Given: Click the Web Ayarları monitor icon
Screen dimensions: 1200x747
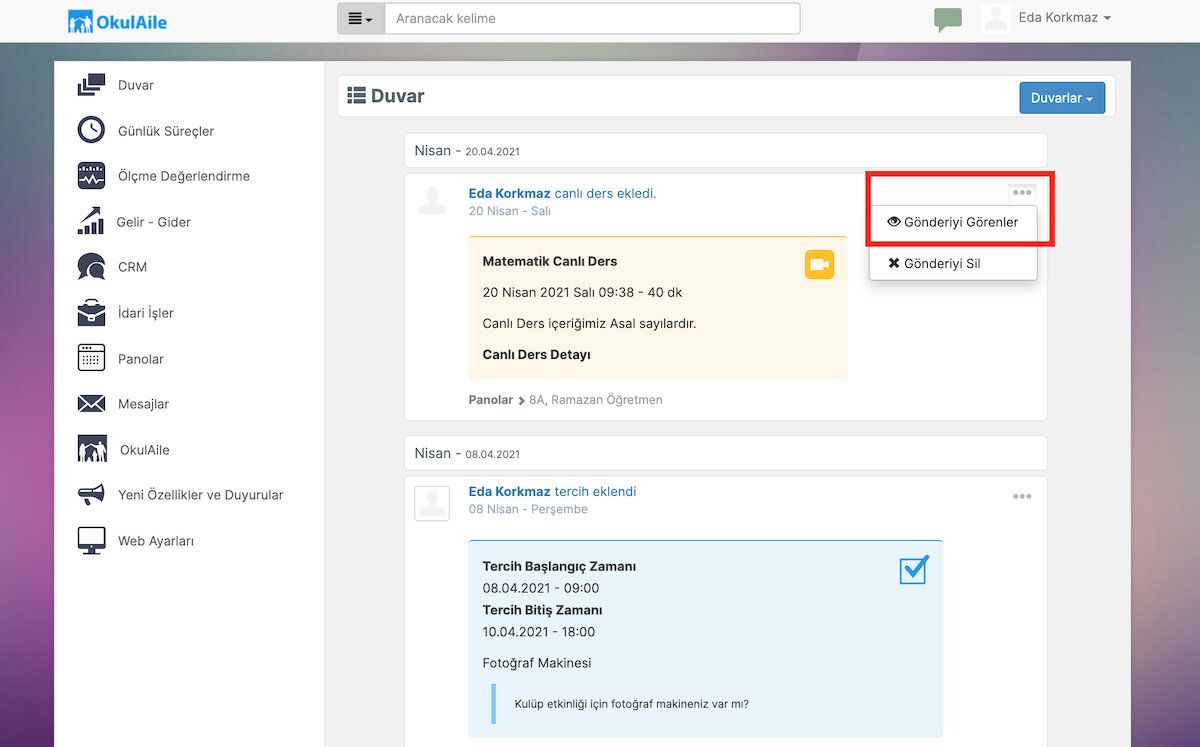Looking at the screenshot, I should point(91,540).
